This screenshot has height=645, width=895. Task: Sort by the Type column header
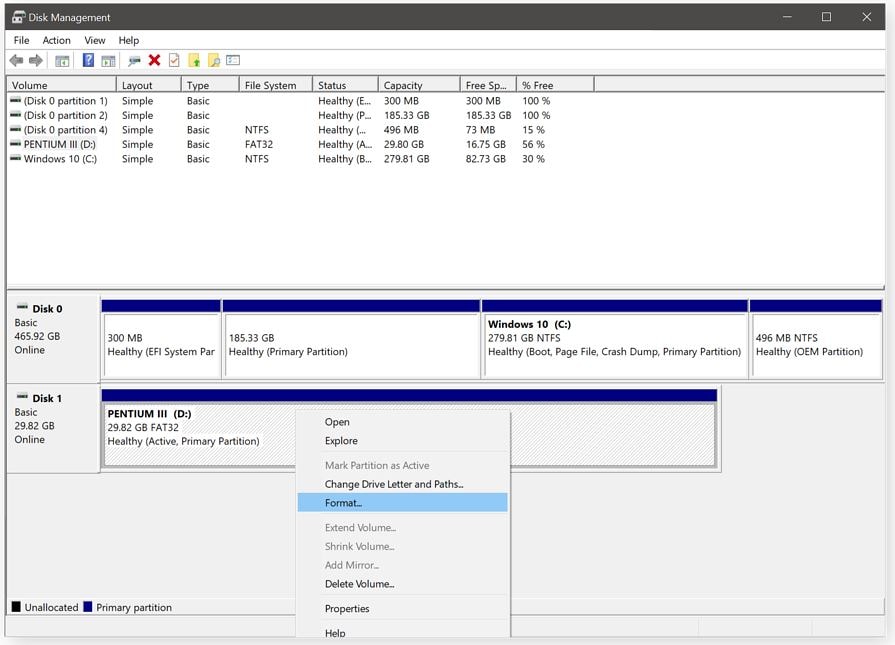210,85
